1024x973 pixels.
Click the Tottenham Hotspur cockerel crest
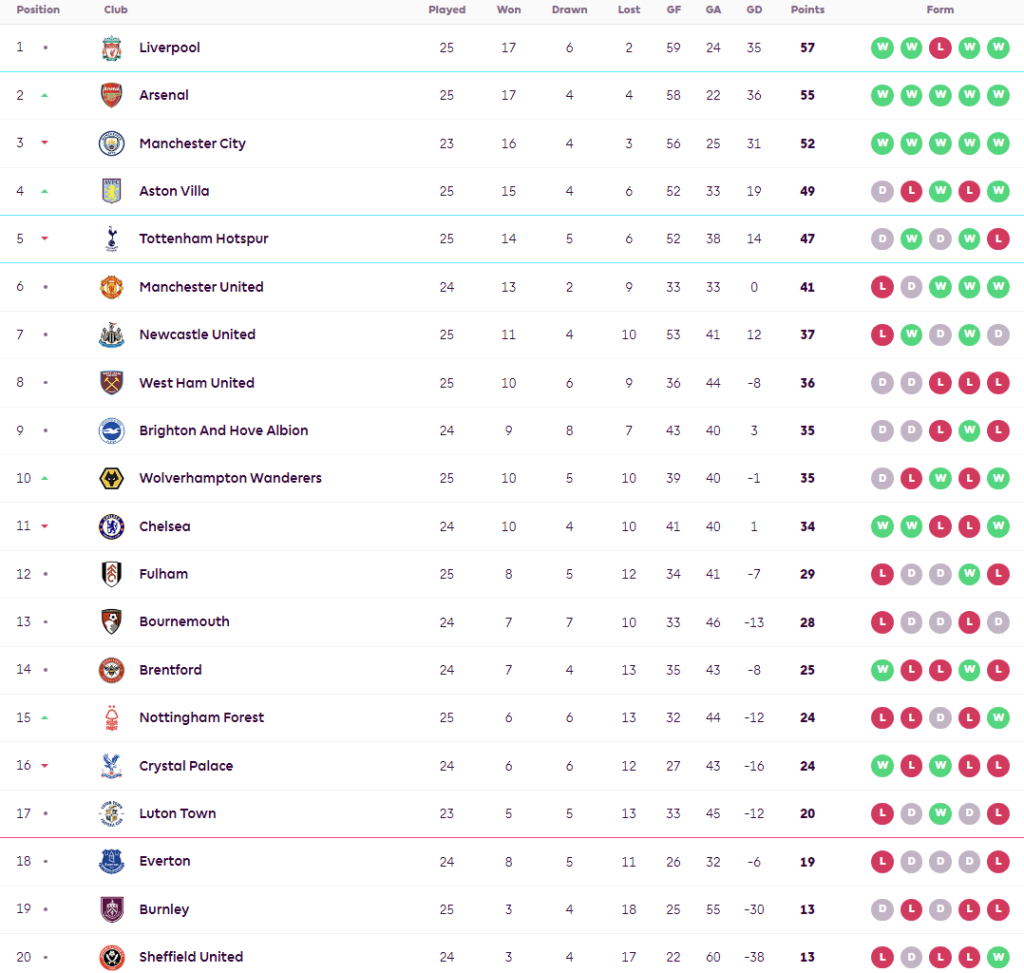111,239
